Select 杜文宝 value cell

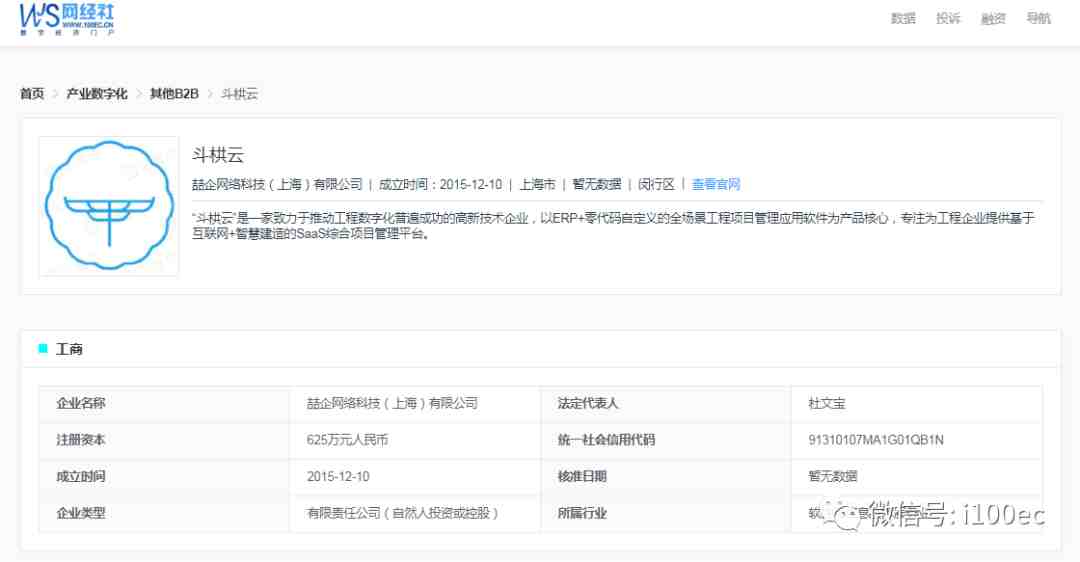click(917, 404)
